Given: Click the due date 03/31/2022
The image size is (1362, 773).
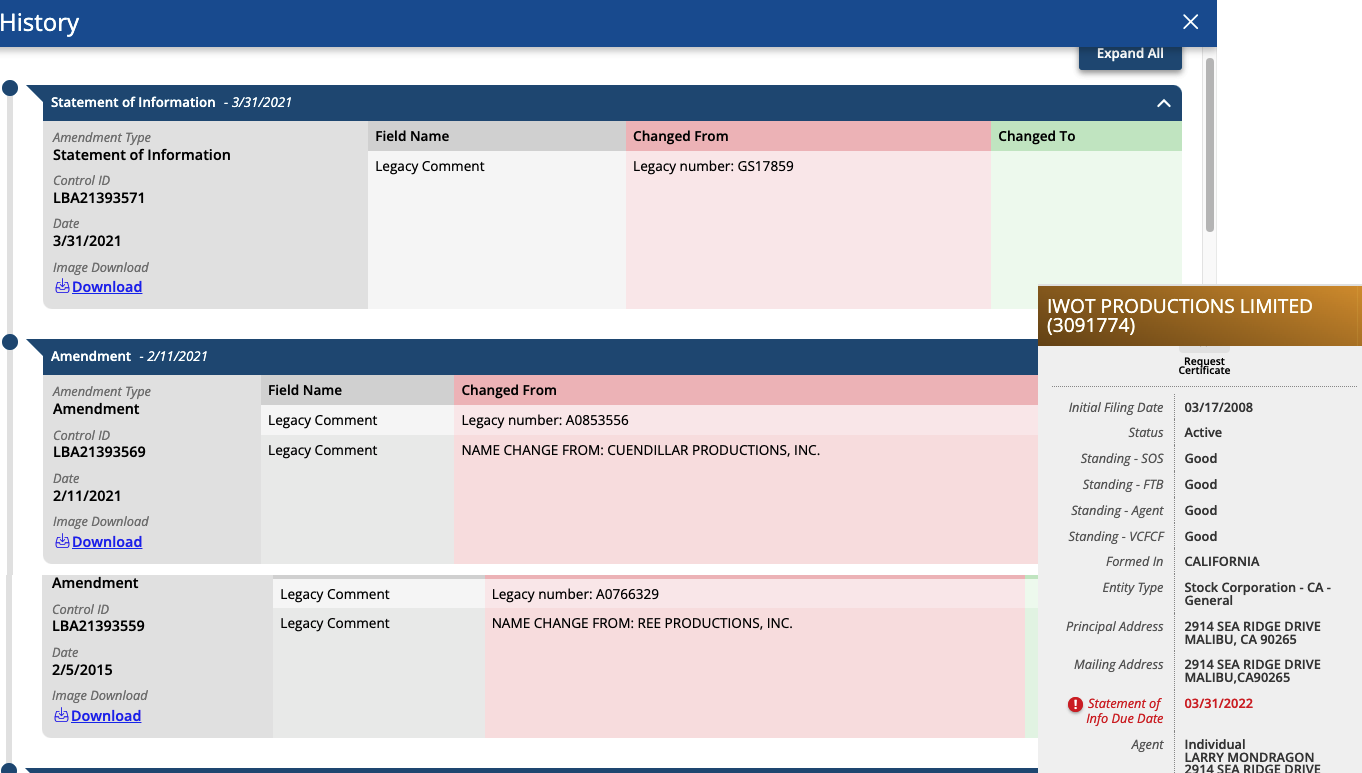Looking at the screenshot, I should pos(1218,704).
